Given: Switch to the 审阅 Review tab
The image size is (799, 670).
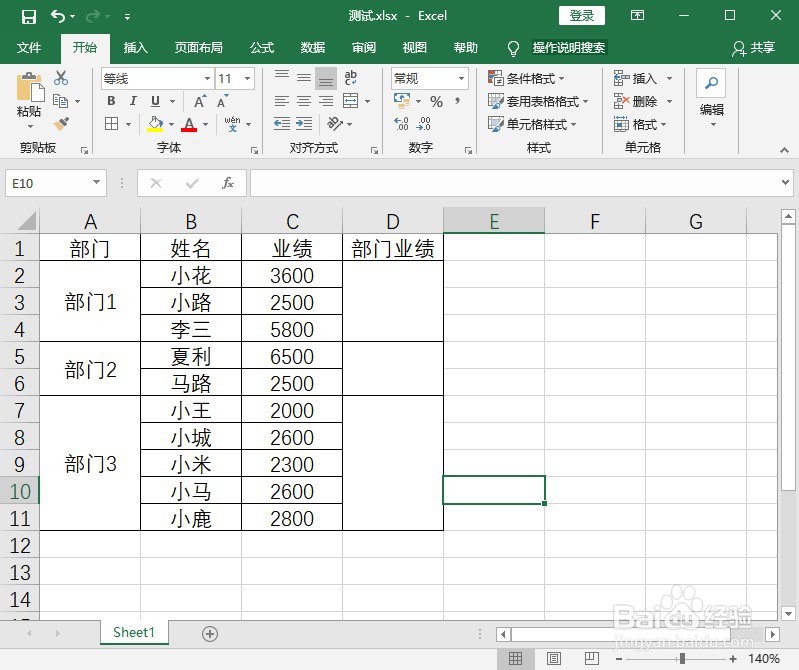Looking at the screenshot, I should tap(364, 48).
